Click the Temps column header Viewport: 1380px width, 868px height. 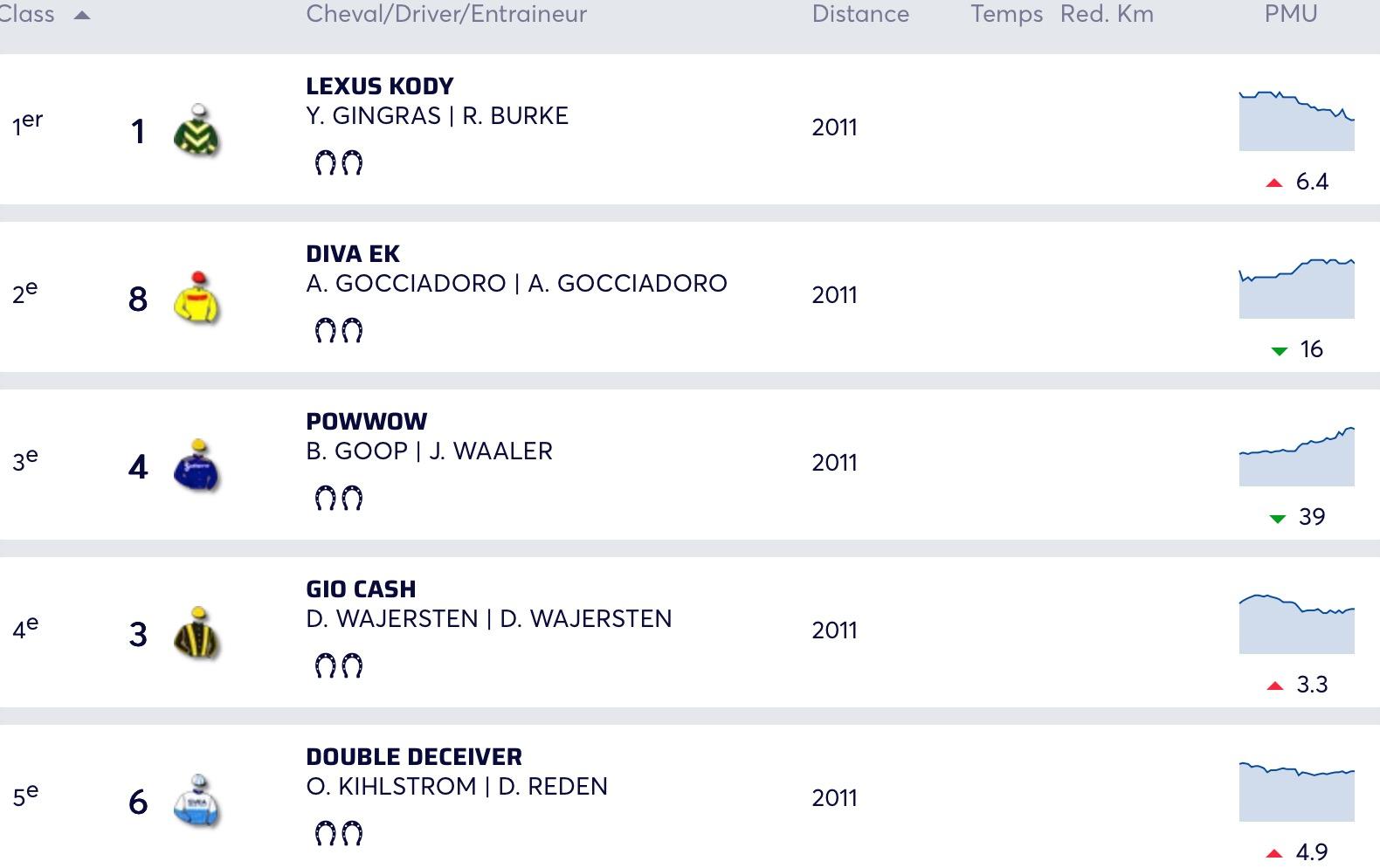tap(1006, 14)
